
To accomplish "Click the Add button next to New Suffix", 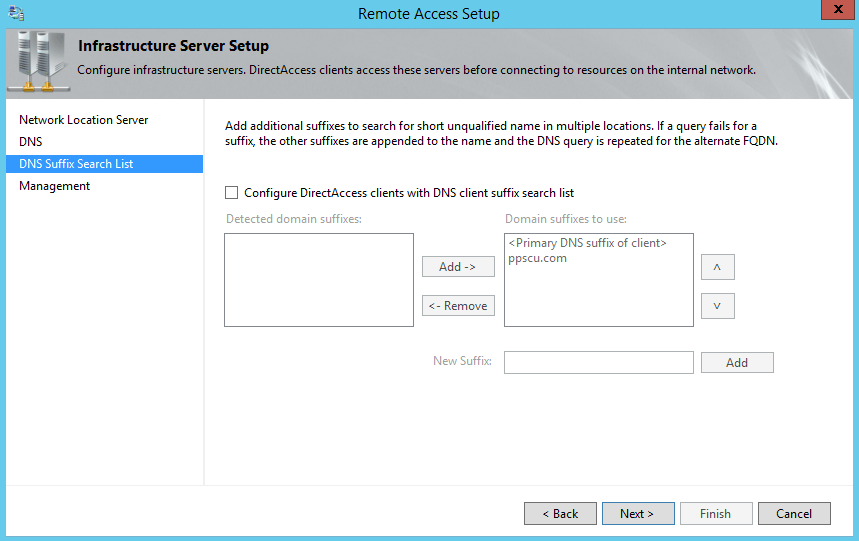I will click(737, 362).
